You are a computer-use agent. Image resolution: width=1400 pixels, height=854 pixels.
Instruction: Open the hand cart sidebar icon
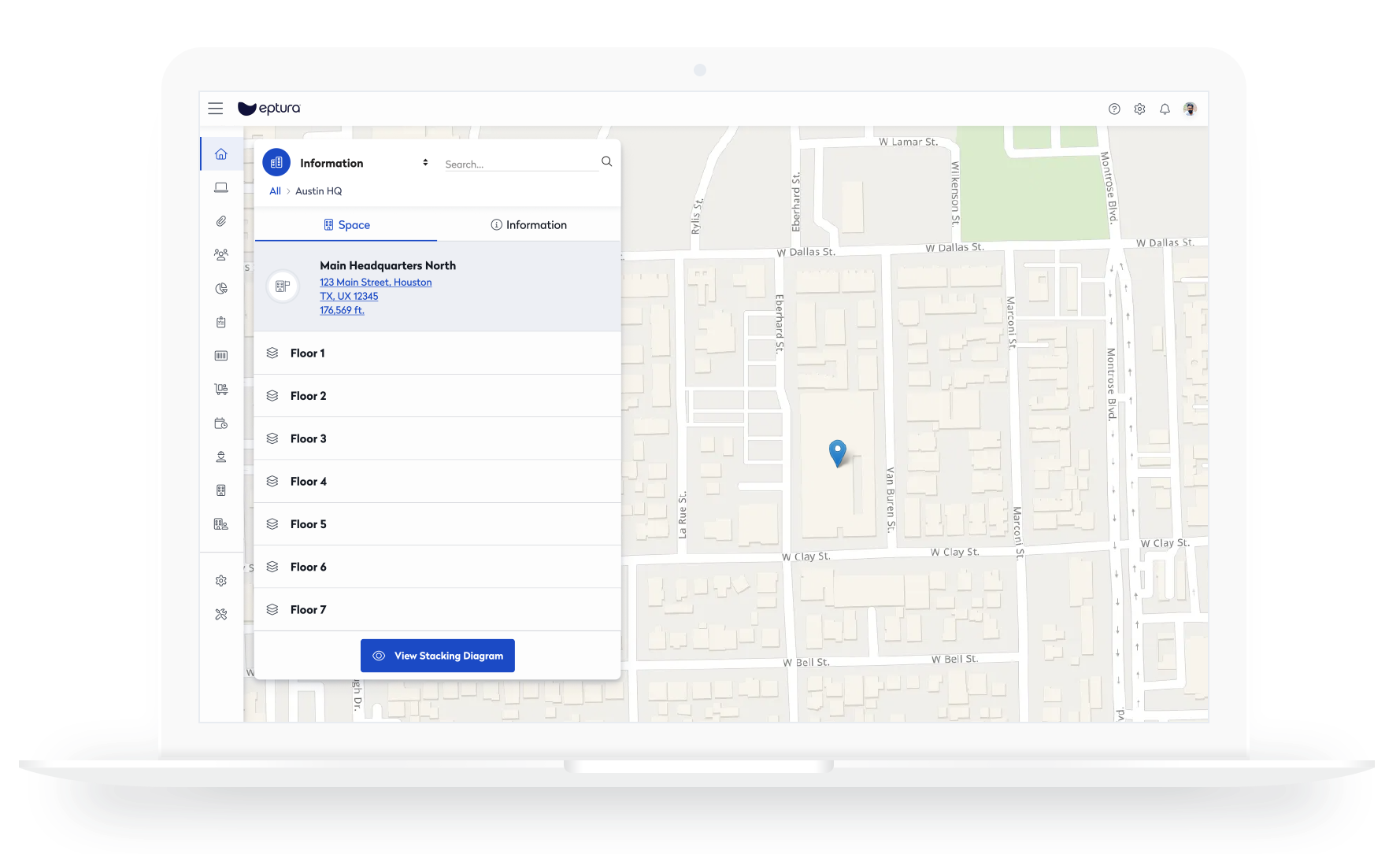pyautogui.click(x=221, y=390)
